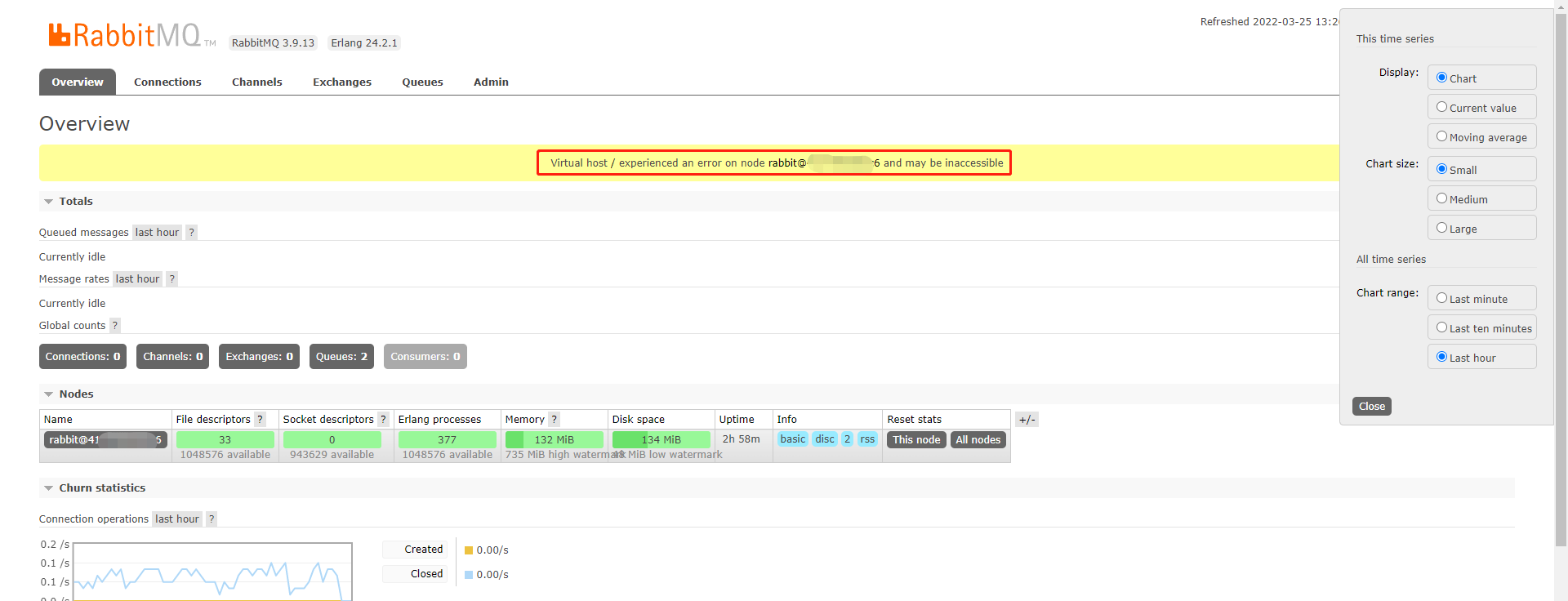This screenshot has width=1568, height=601.
Task: Click the 'Channels: 0' count button
Action: 173,357
